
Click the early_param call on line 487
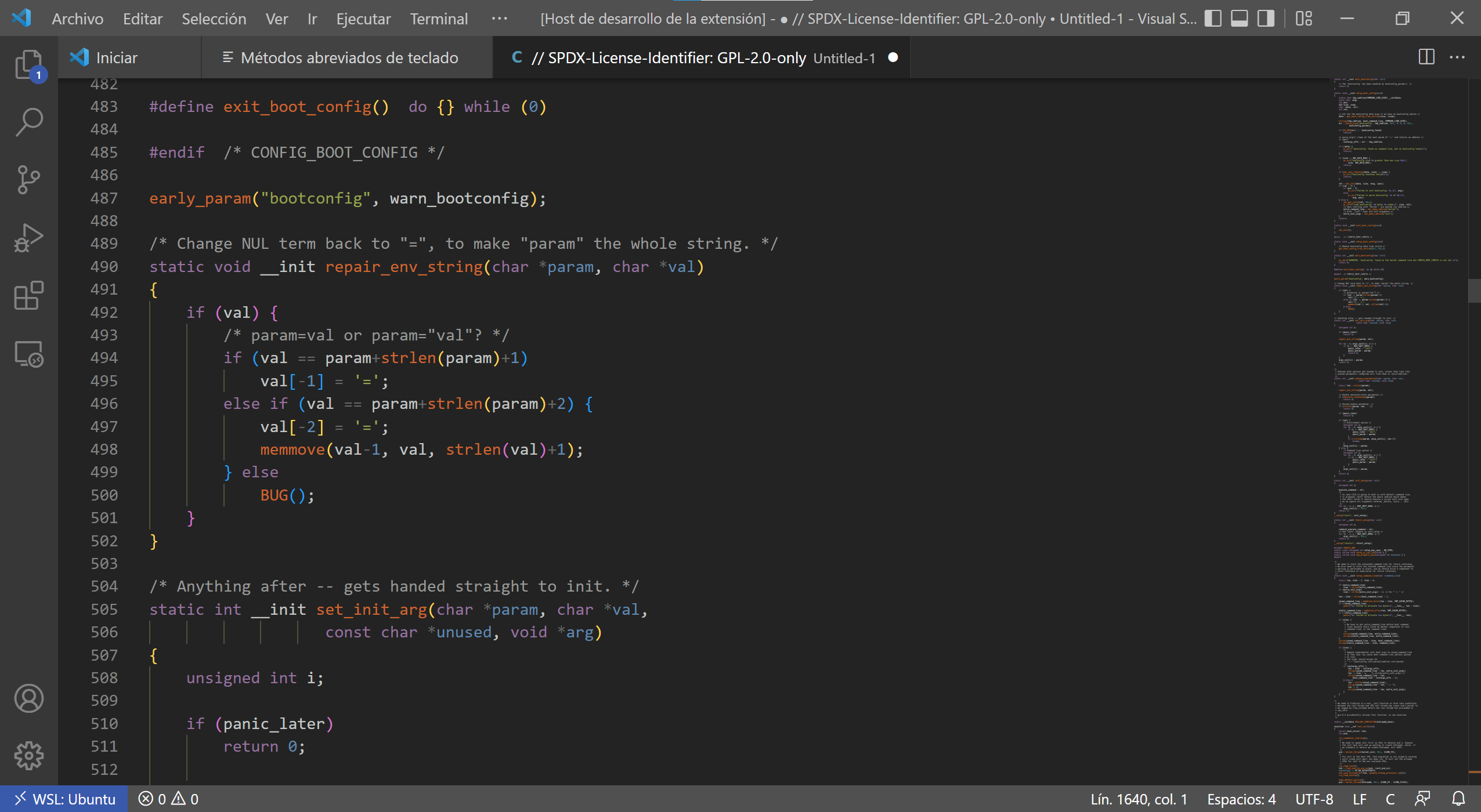click(x=200, y=198)
